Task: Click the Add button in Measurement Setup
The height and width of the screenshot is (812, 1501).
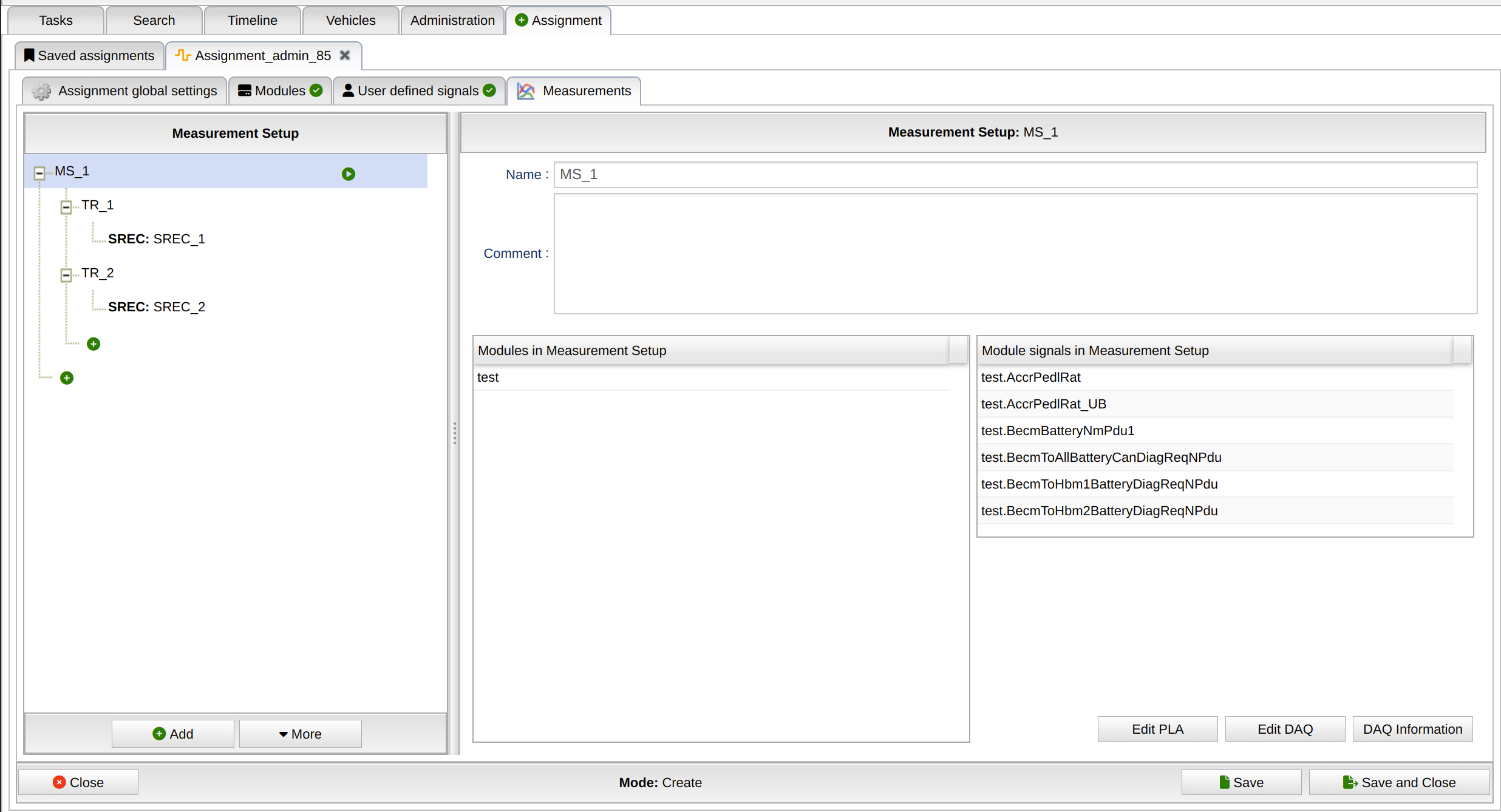Action: pyautogui.click(x=173, y=734)
